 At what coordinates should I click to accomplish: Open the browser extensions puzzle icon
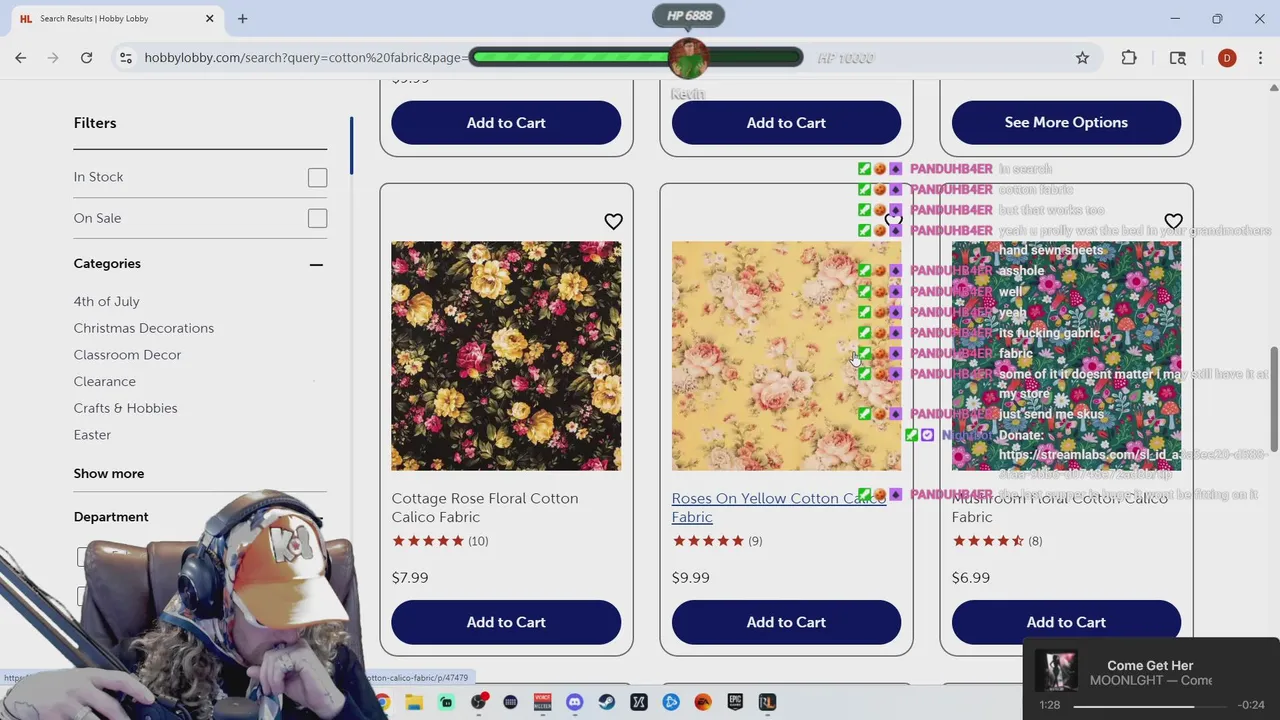click(x=1129, y=58)
